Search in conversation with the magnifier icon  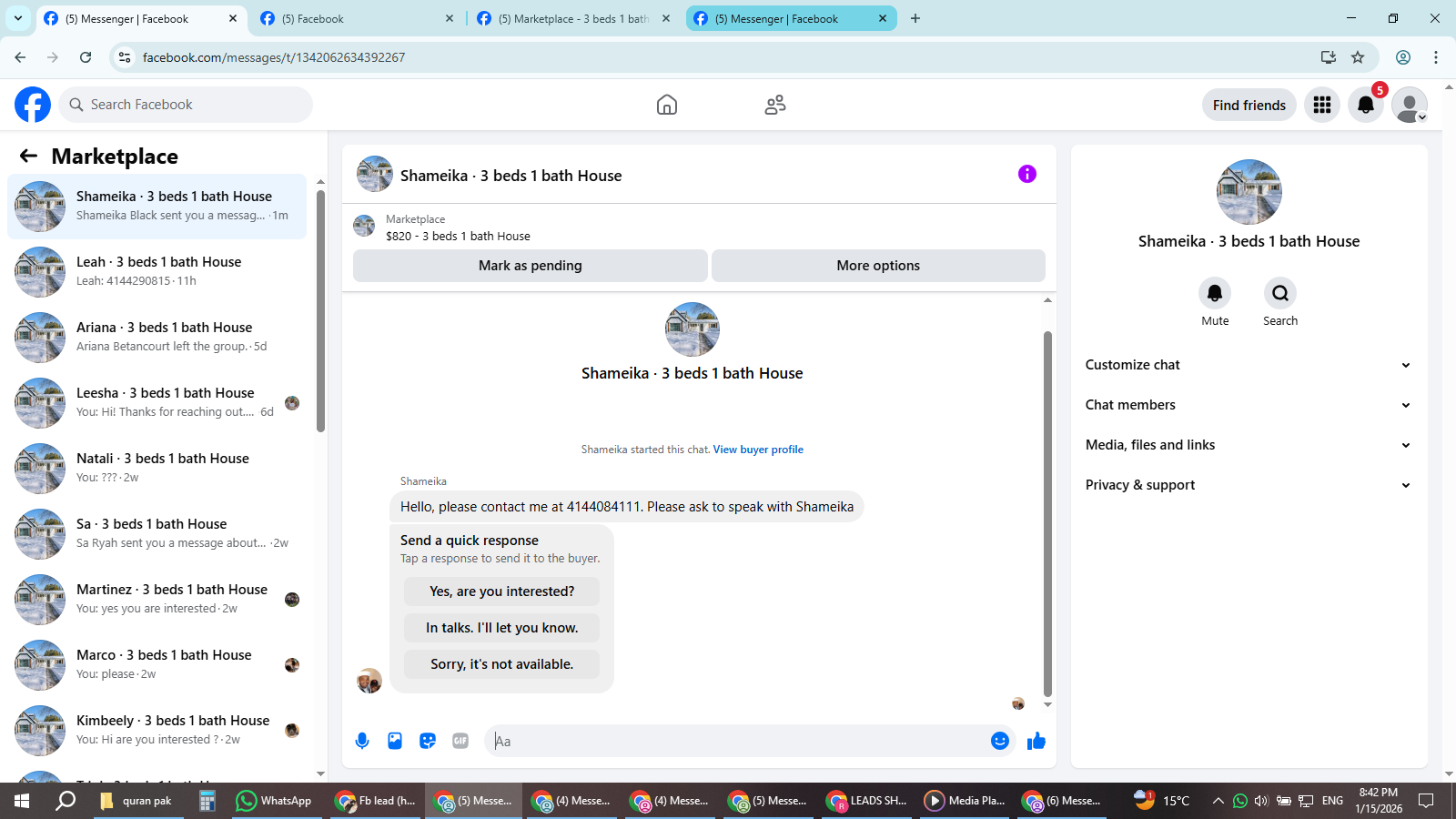click(1280, 293)
